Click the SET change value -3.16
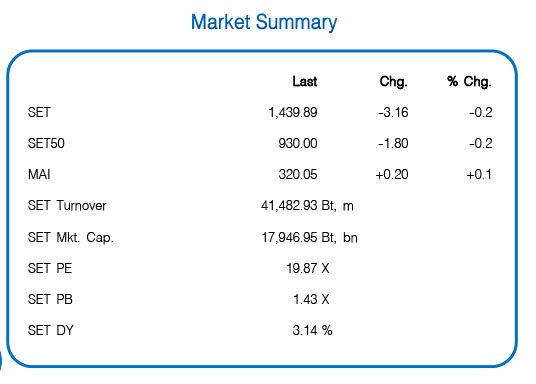 point(393,112)
